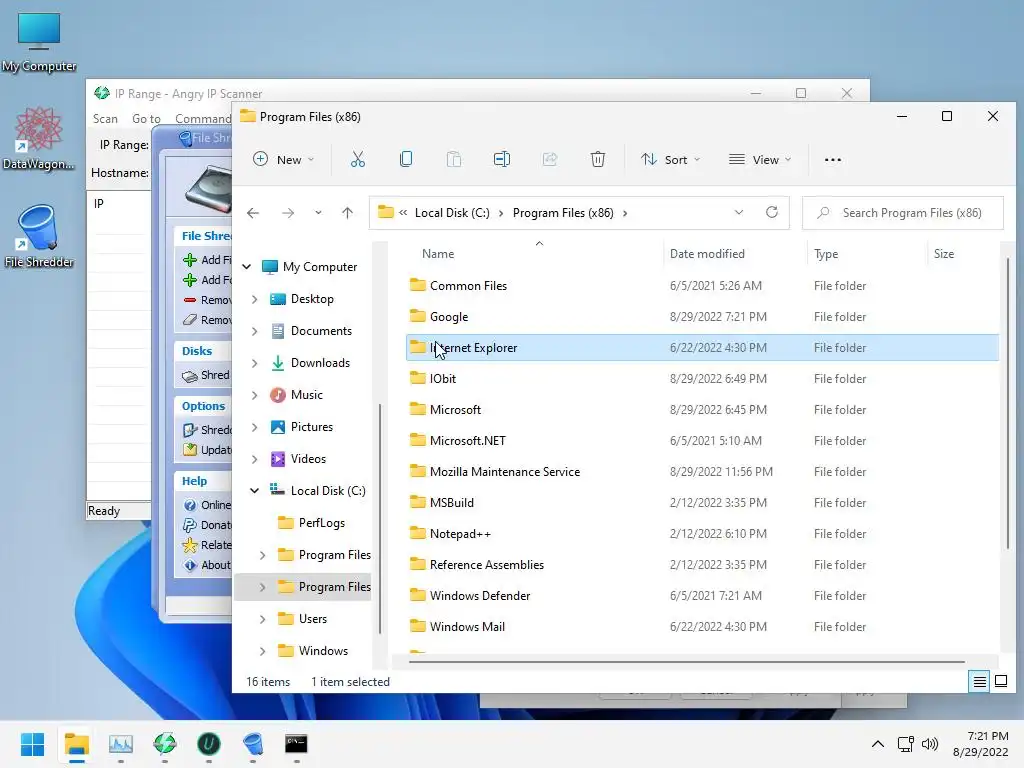
Task: Select the Mozilla Maintenance Service folder
Action: click(x=703, y=472)
